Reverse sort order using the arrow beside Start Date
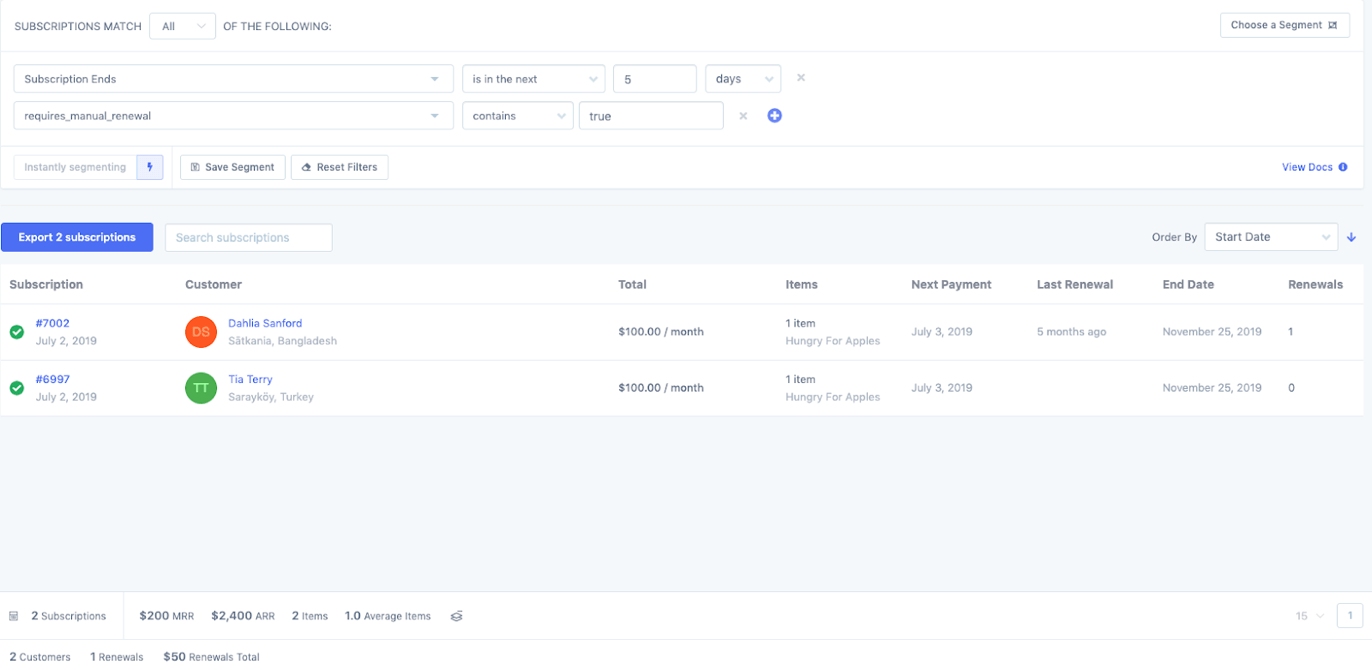This screenshot has width=1372, height=670. (1351, 237)
